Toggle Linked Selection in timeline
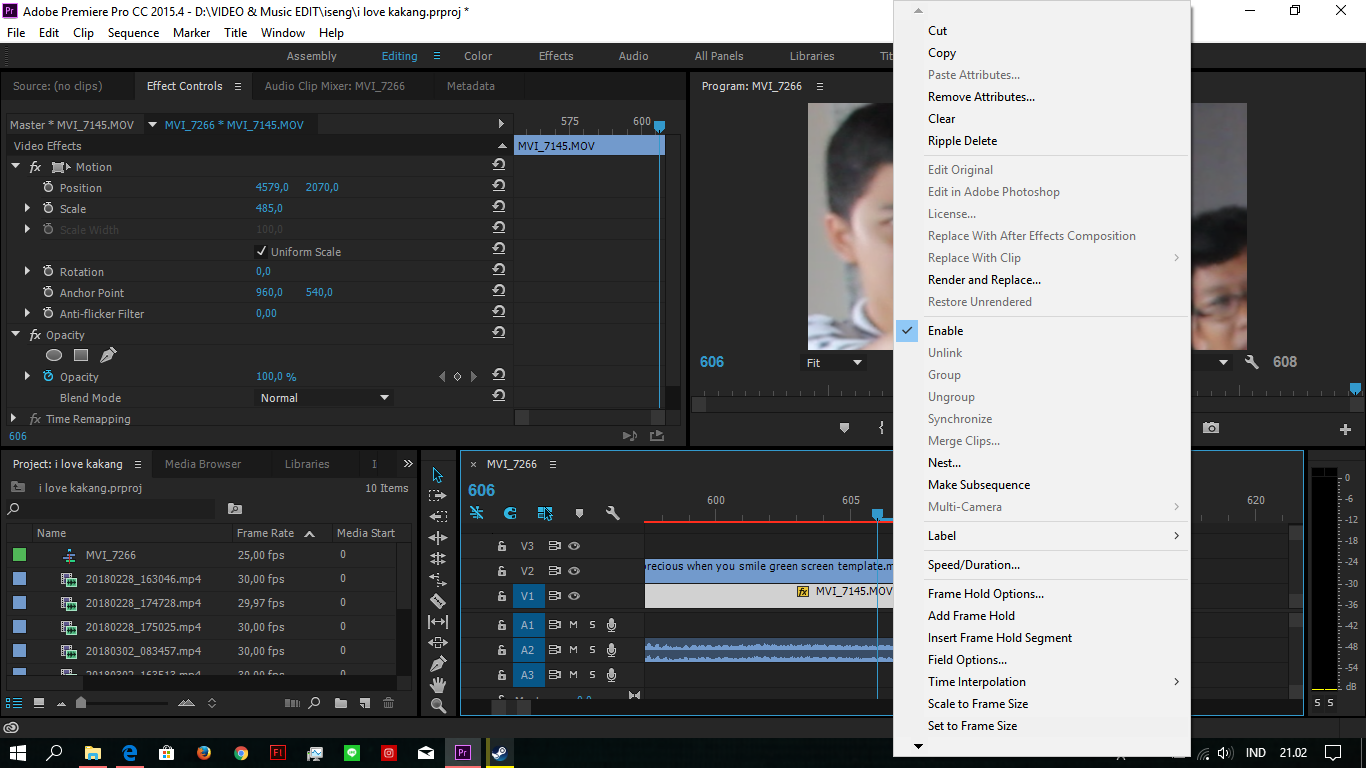The height and width of the screenshot is (768, 1366). (545, 513)
